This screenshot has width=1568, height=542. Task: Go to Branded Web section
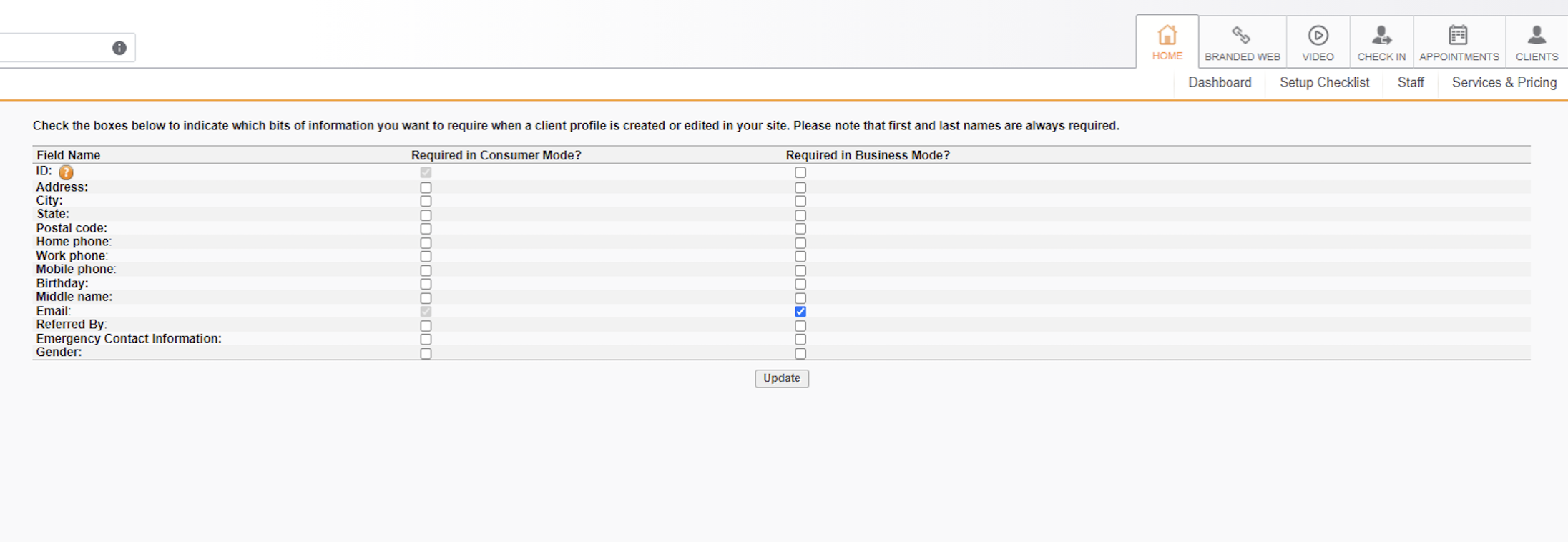pos(1242,43)
